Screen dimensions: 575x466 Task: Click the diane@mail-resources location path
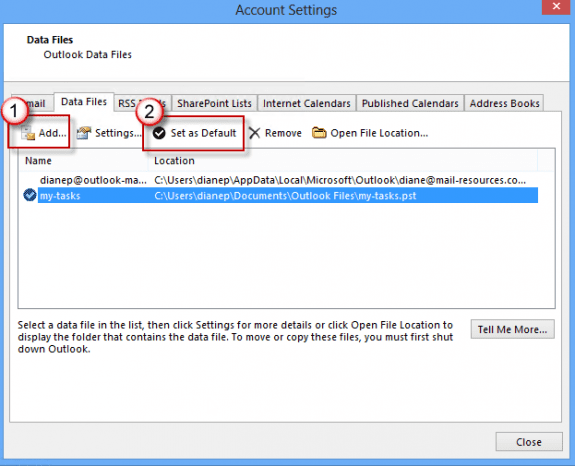(x=340, y=180)
